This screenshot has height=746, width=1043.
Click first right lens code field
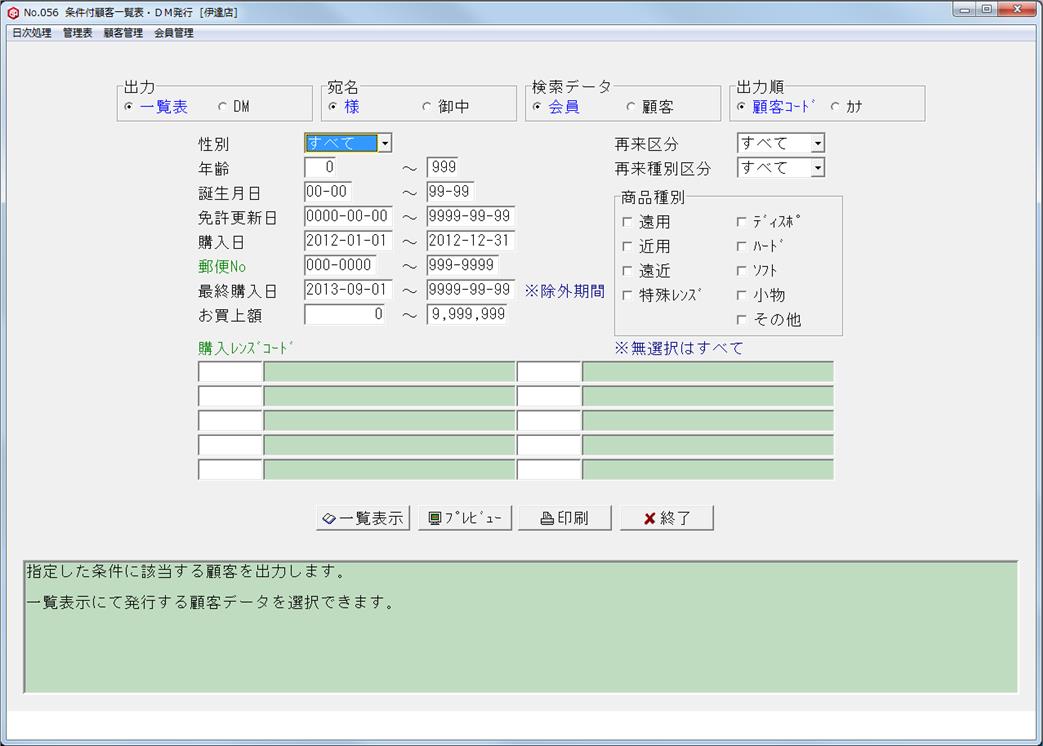[x=549, y=372]
